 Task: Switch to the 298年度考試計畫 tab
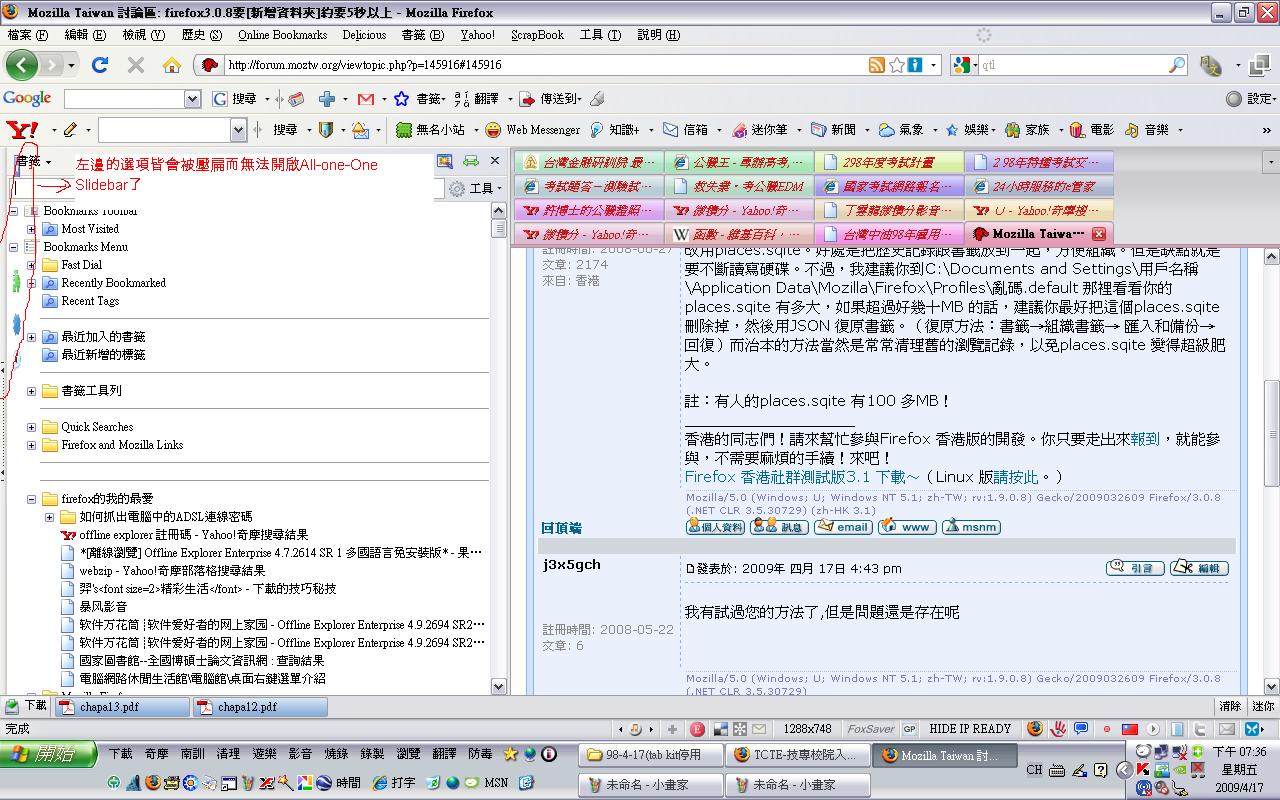(x=888, y=162)
